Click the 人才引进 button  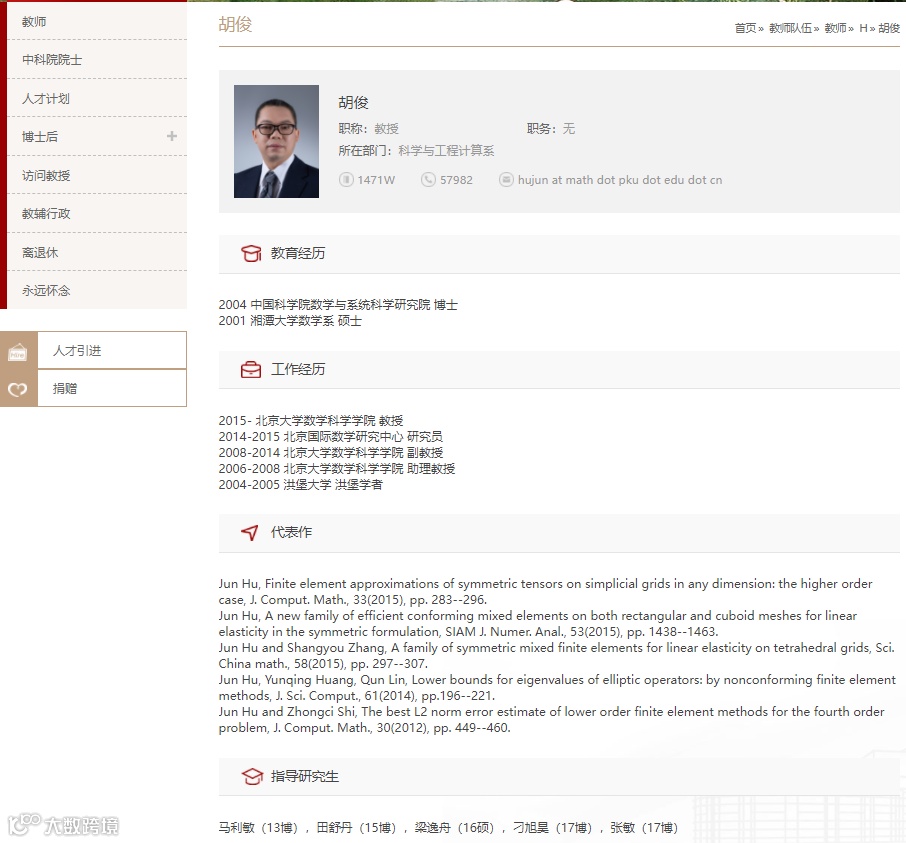click(112, 350)
